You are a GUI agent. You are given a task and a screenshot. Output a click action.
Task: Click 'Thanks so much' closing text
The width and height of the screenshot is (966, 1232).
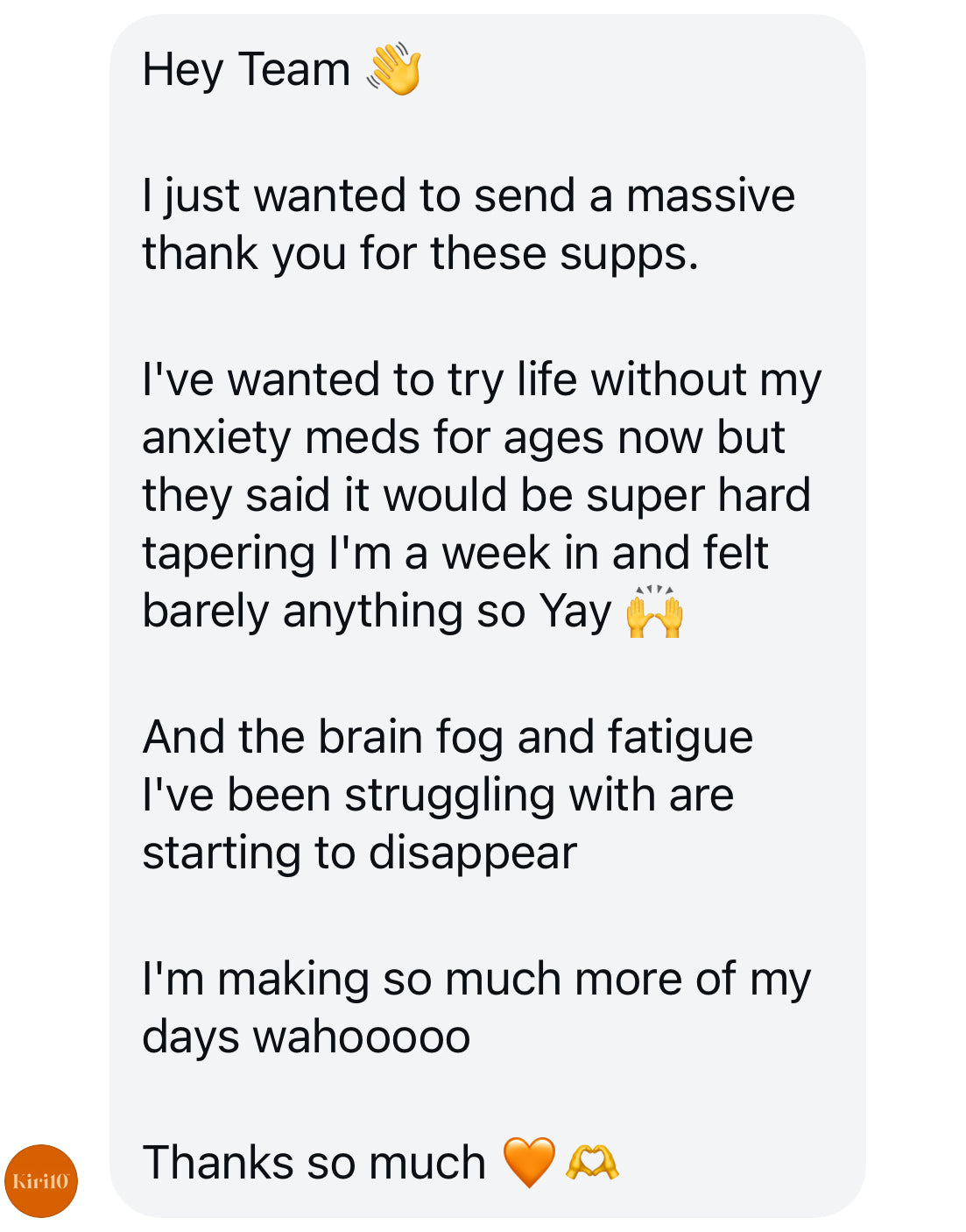[x=314, y=1163]
